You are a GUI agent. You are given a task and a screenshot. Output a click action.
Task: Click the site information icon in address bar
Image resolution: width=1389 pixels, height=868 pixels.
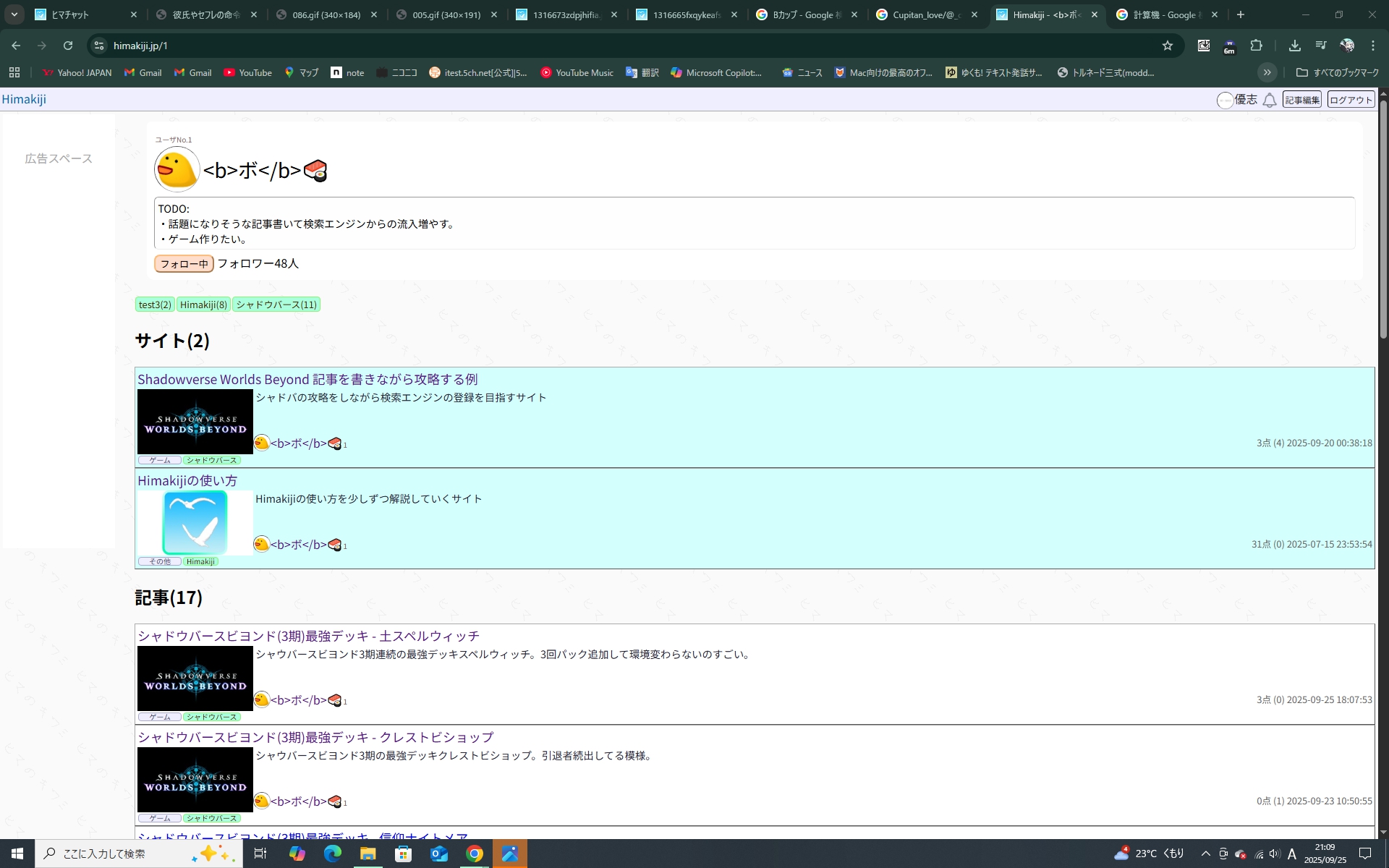click(99, 46)
